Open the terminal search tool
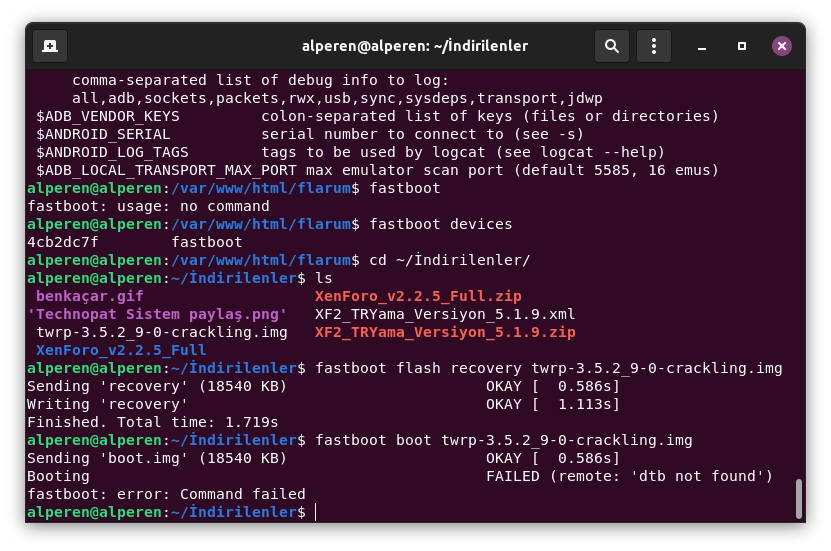This screenshot has width=831, height=551. (611, 46)
